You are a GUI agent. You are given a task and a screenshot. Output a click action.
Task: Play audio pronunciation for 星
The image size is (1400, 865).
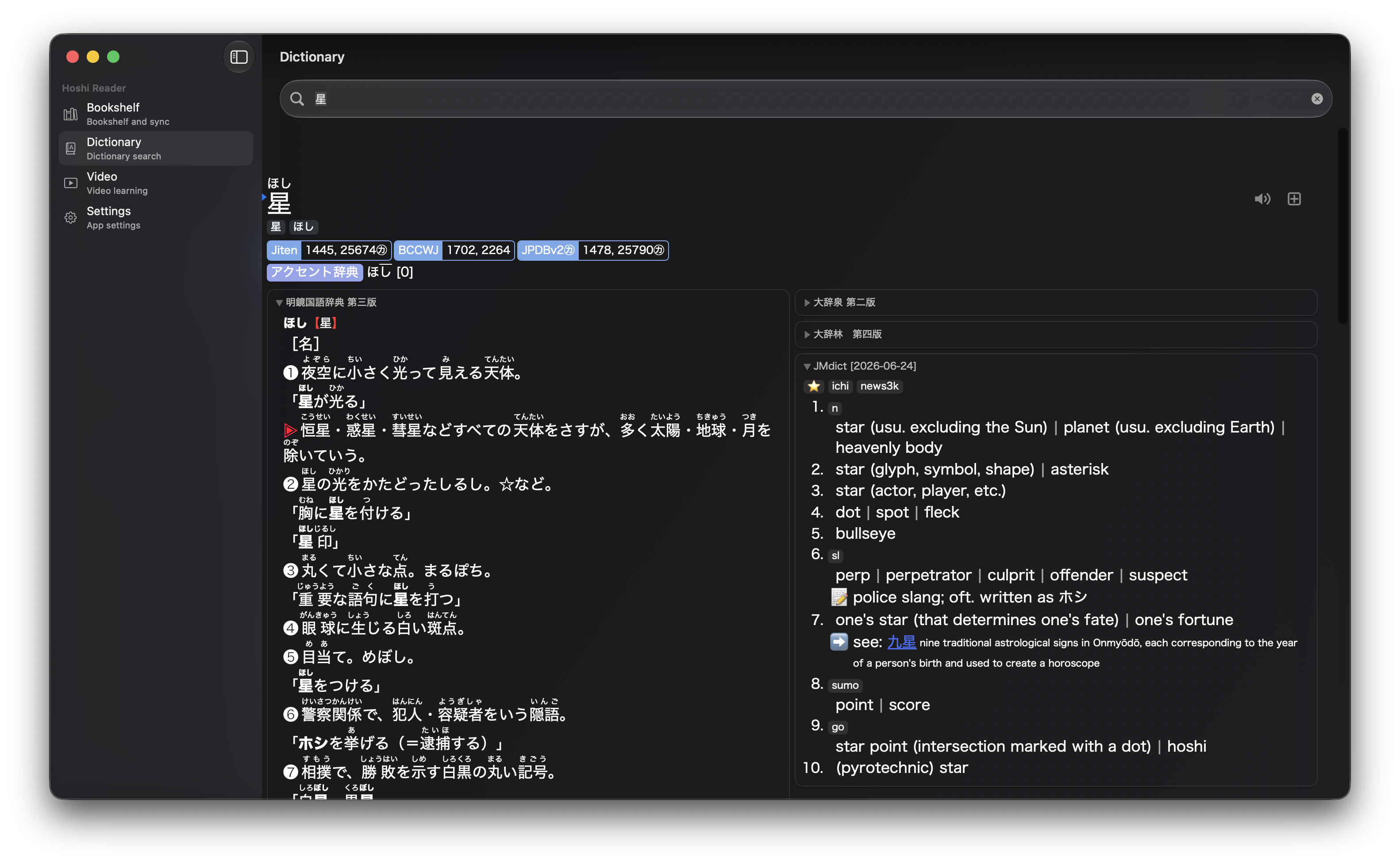[x=1262, y=199]
